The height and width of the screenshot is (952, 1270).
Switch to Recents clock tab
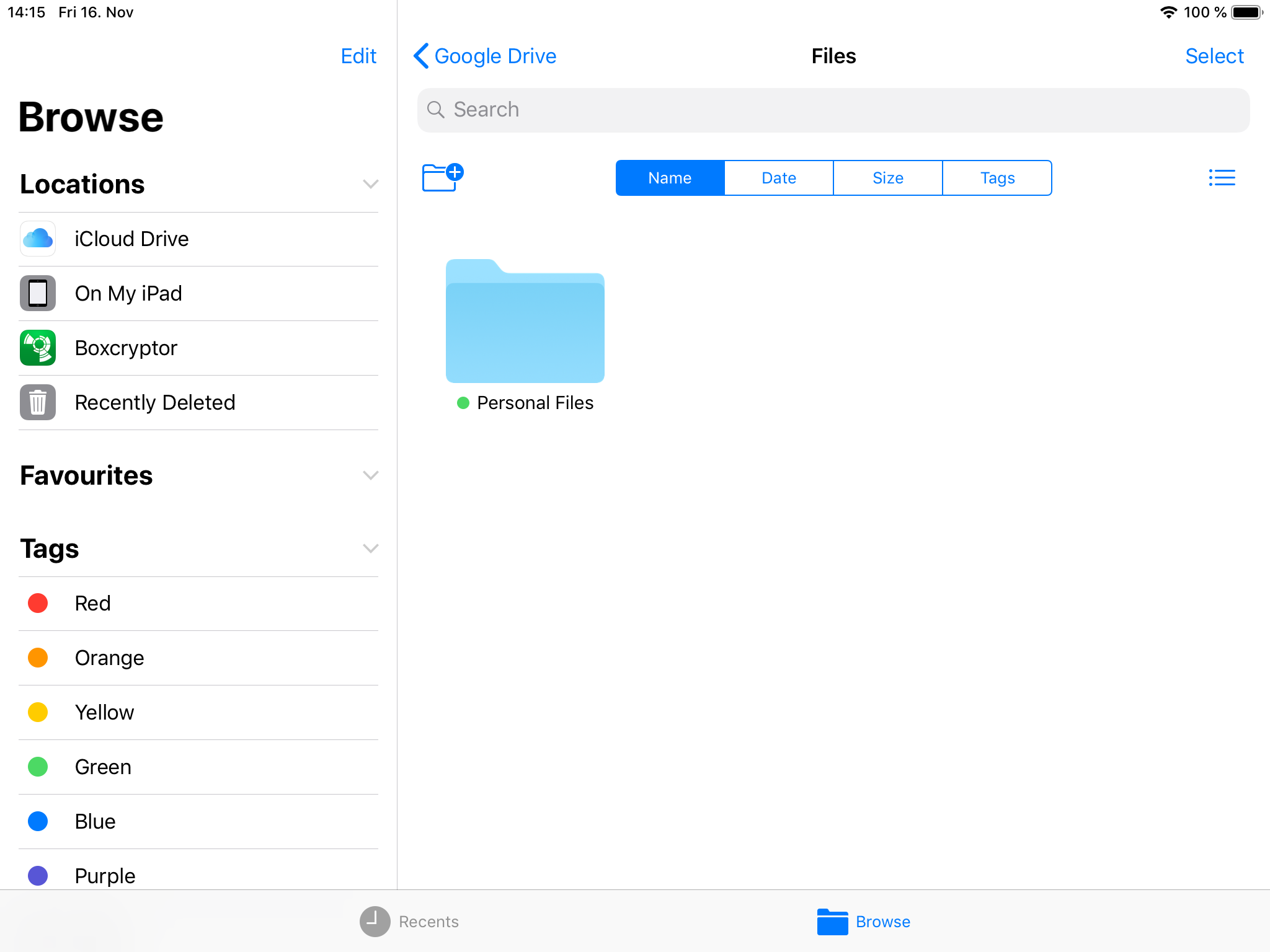409,922
